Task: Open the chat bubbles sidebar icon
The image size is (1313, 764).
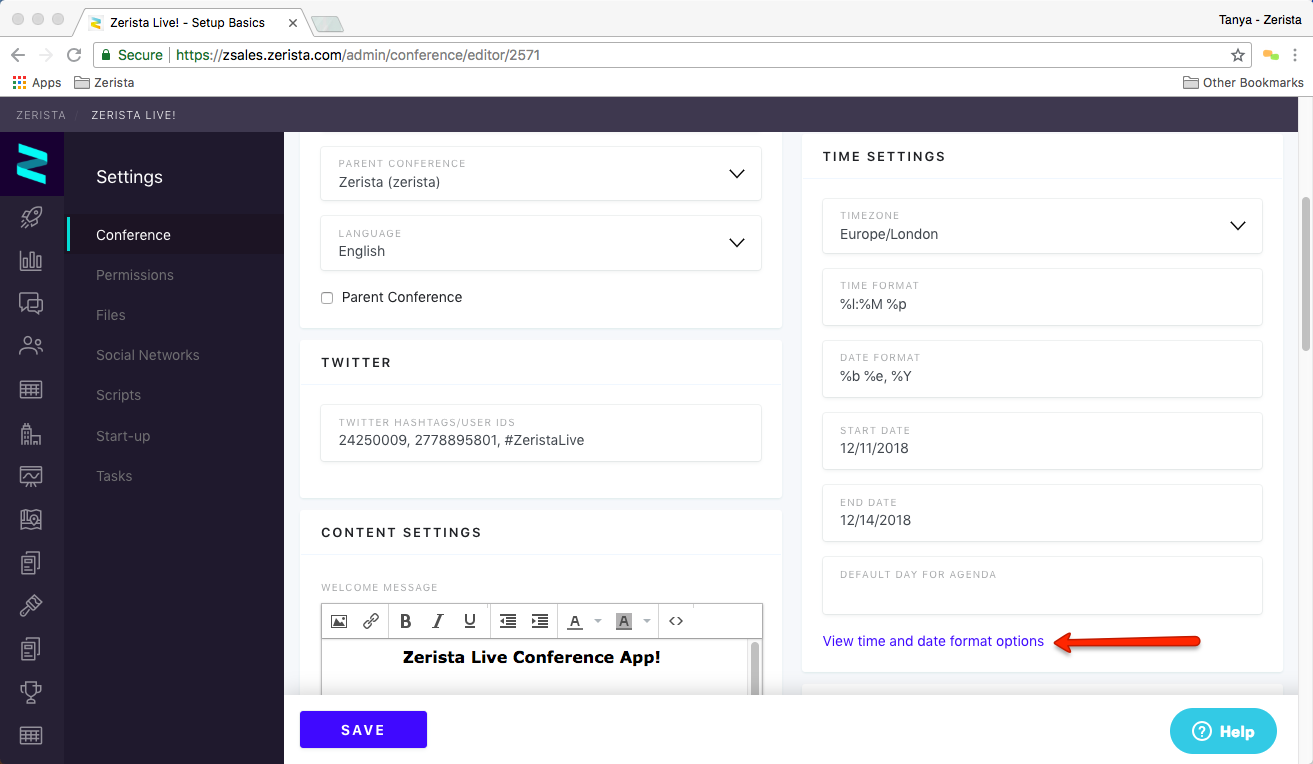Action: tap(31, 303)
